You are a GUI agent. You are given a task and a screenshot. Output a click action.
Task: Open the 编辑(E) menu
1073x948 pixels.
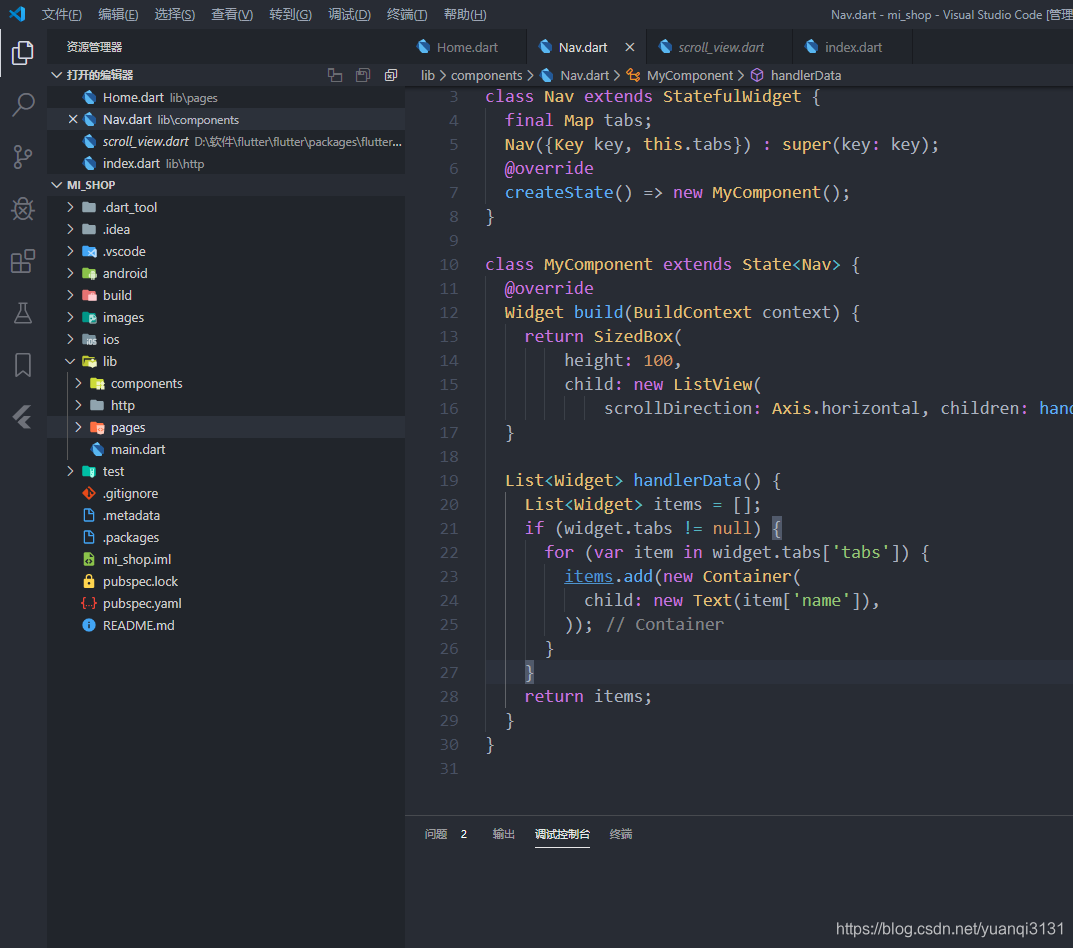tap(118, 14)
